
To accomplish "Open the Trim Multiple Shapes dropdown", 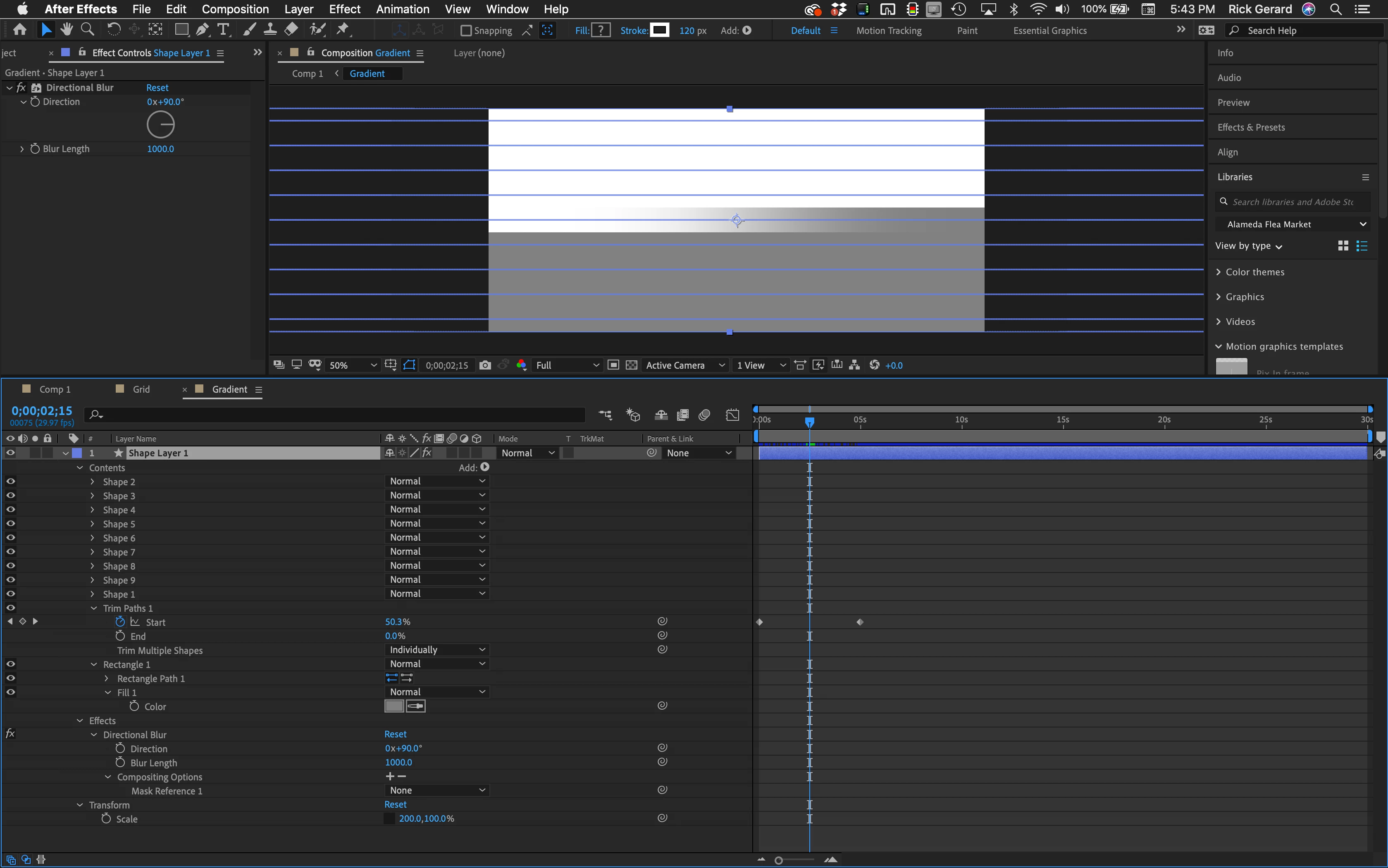I will point(436,650).
